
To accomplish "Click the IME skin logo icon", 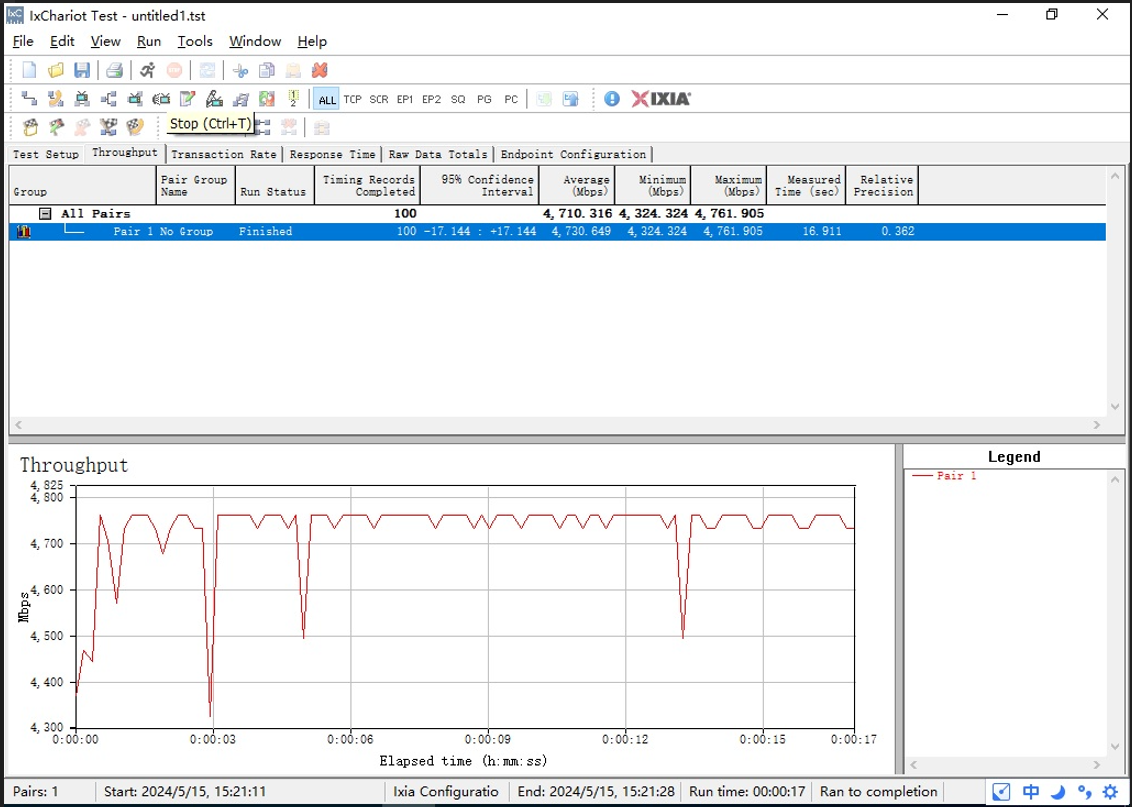I will tap(1001, 792).
